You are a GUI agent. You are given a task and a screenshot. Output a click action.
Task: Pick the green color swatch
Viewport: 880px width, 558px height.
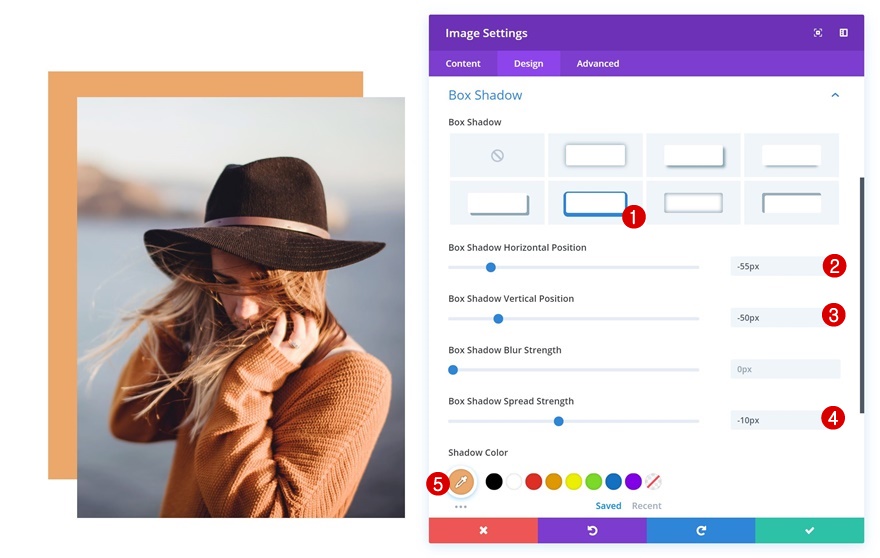tap(593, 481)
